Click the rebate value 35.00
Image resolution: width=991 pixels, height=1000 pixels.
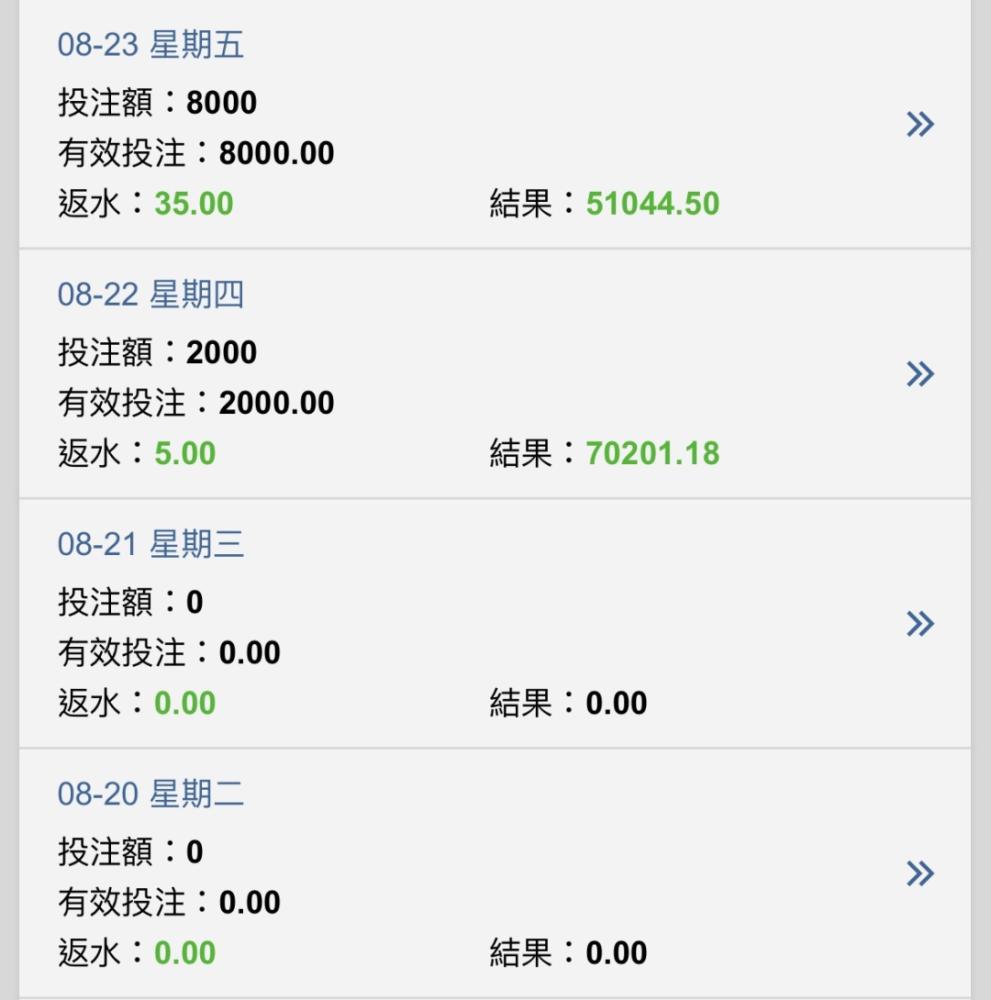click(x=194, y=204)
